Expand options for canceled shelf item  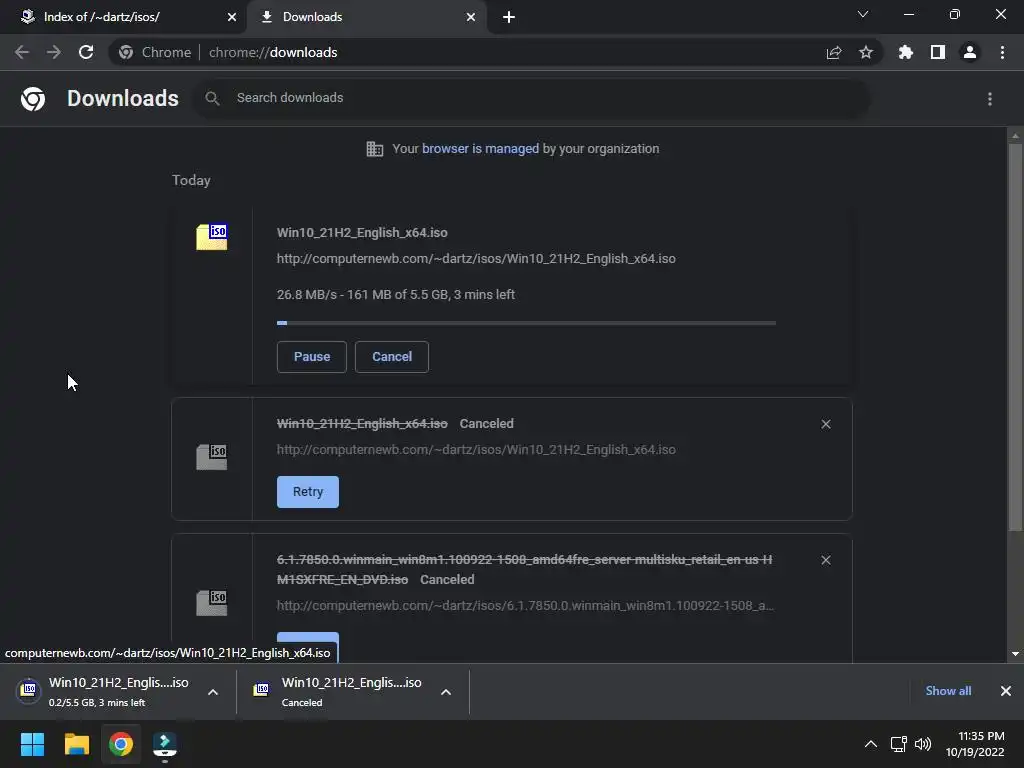pyautogui.click(x=446, y=692)
